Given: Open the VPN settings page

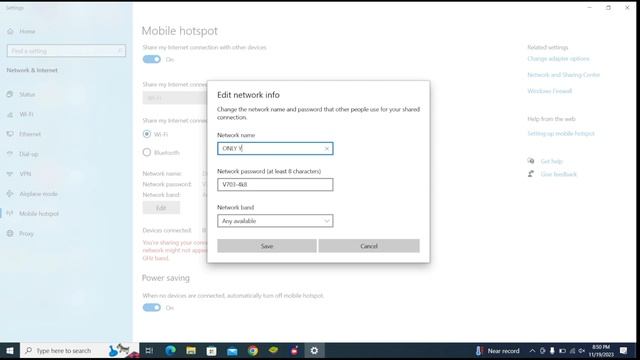Looking at the screenshot, I should (x=25, y=173).
